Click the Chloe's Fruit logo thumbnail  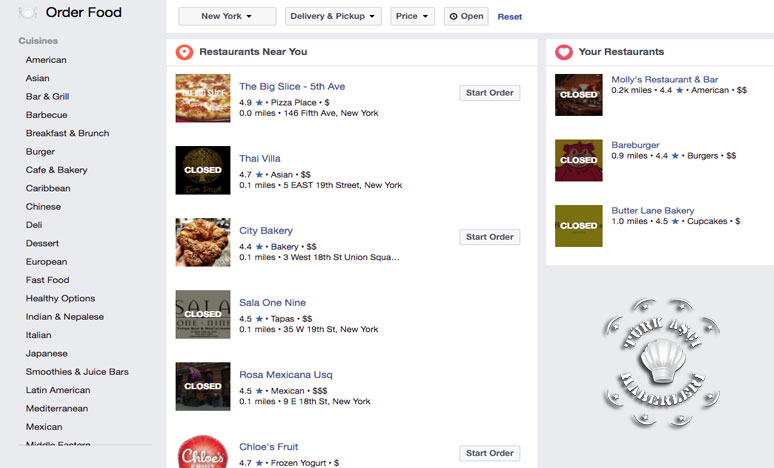pos(203,451)
